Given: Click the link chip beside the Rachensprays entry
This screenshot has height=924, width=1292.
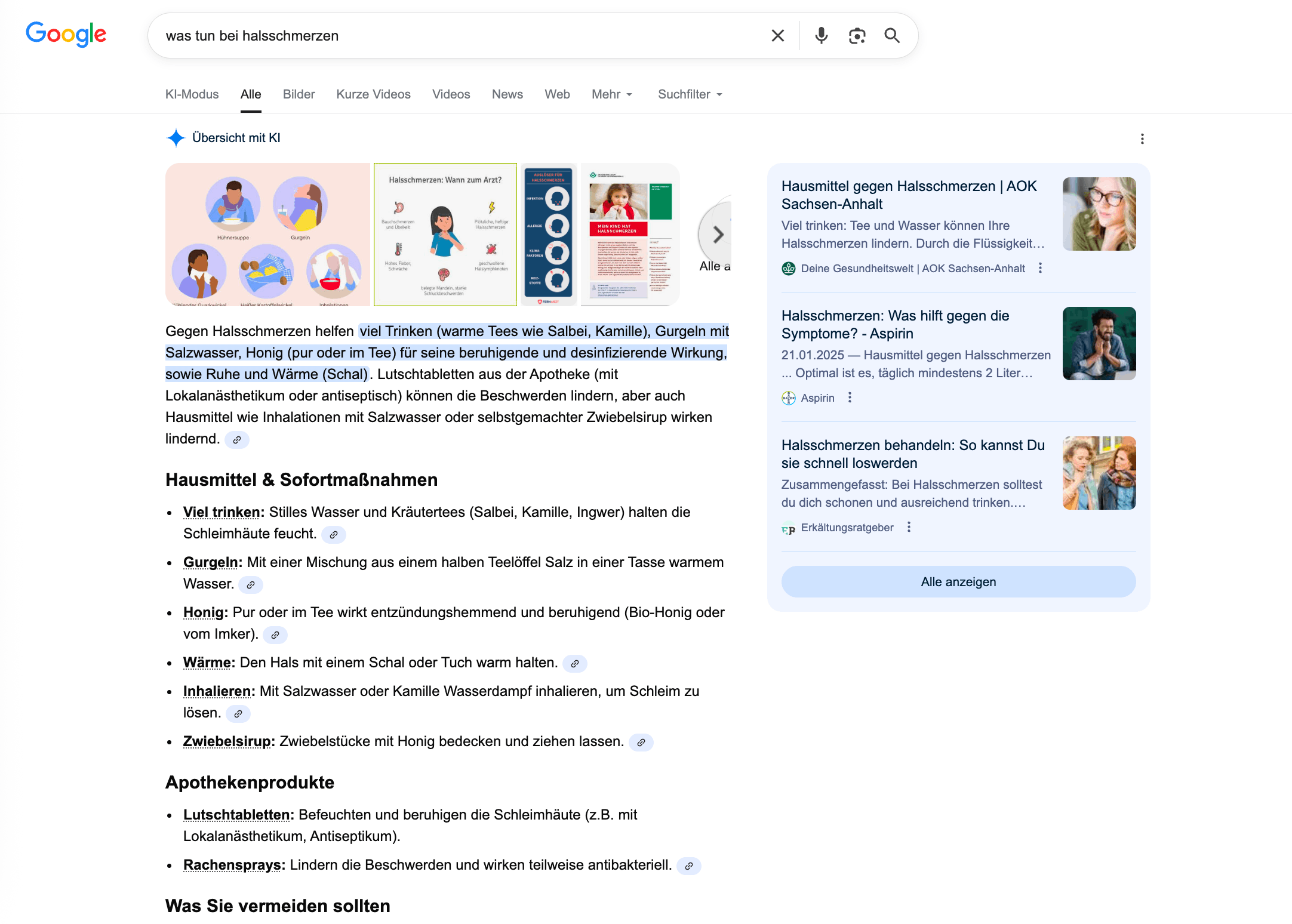Looking at the screenshot, I should (x=690, y=866).
